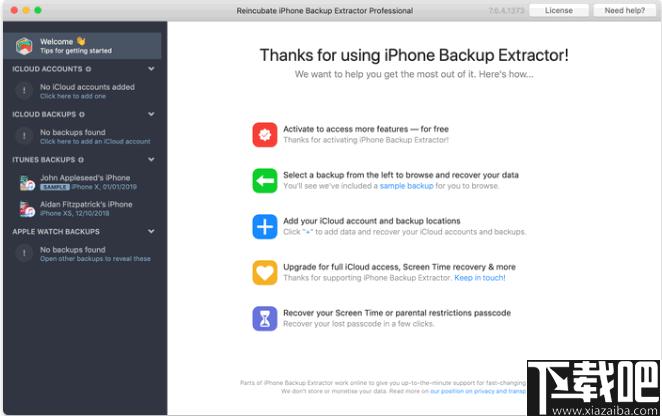Click the warning icon beside No iCloud accounts added
Viewport: 662px width, 416px height.
click(24, 90)
